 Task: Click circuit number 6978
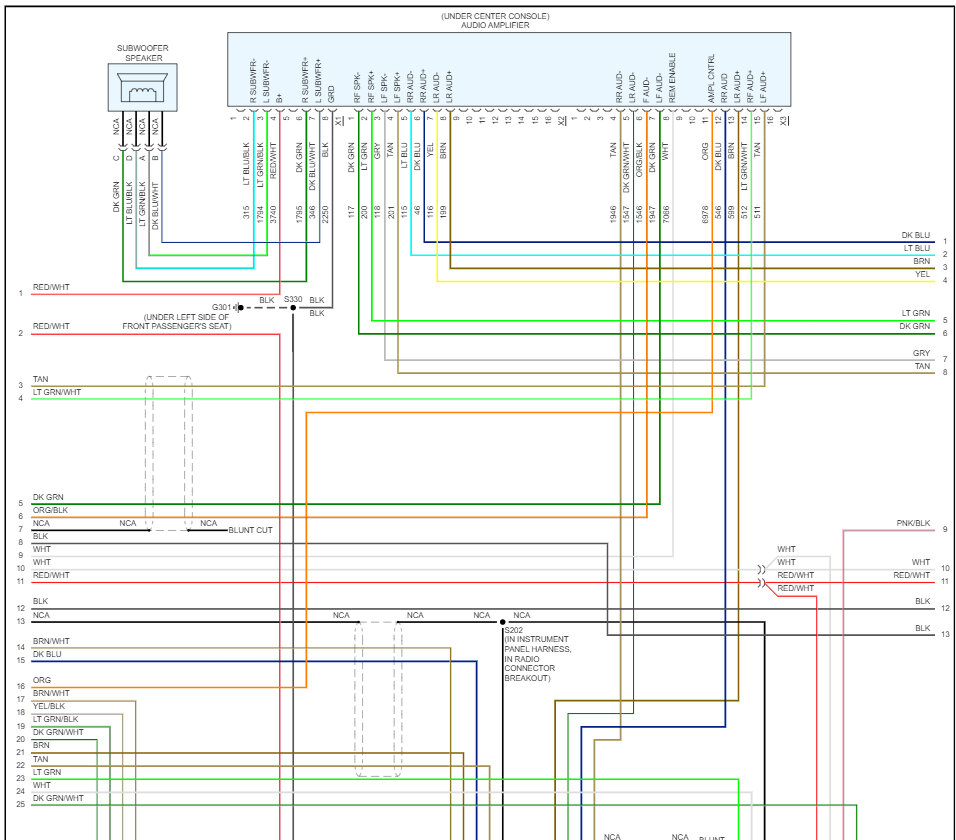point(705,213)
